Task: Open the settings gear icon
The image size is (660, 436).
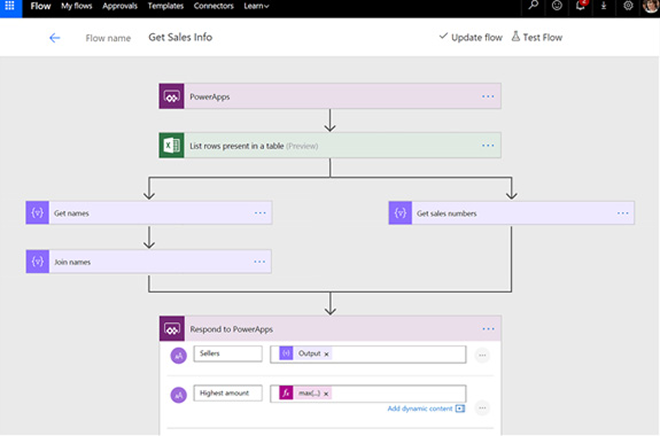Action: (628, 6)
